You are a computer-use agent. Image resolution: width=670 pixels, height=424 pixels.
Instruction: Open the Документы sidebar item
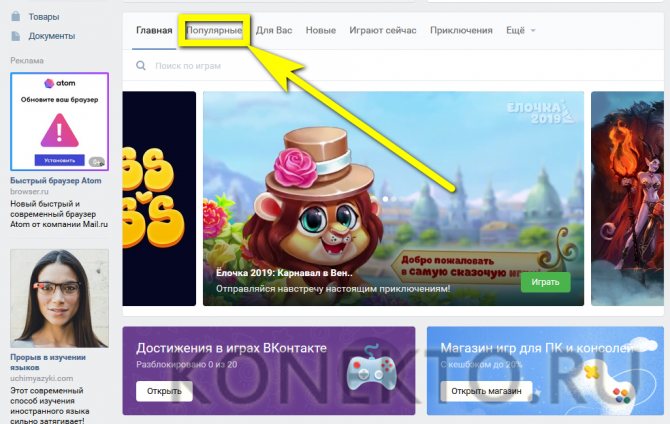pos(51,36)
